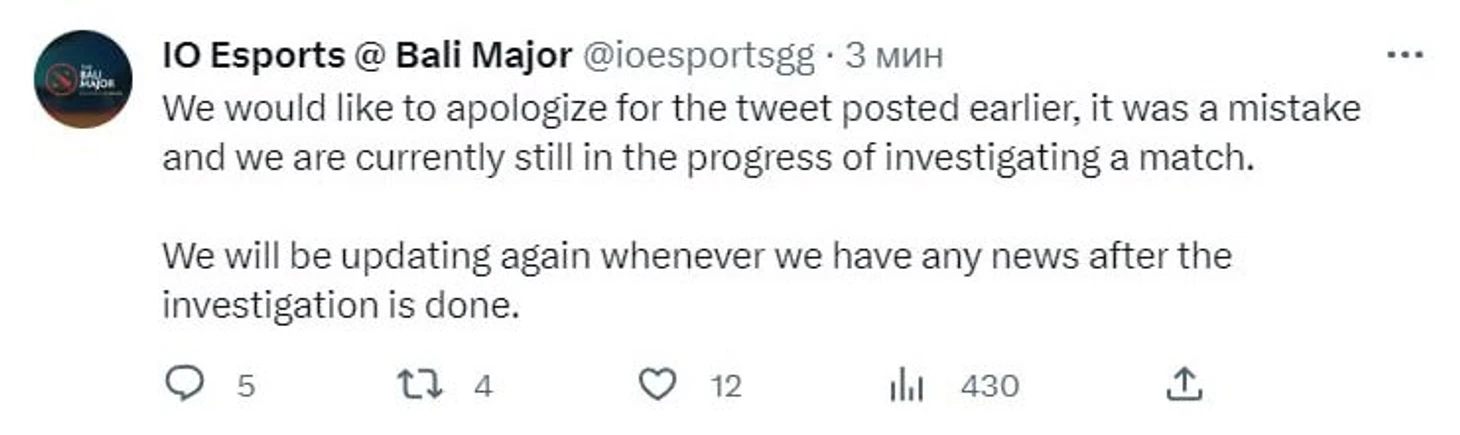Like the tweet with the heart icon
1460x435 pixels.
[657, 384]
